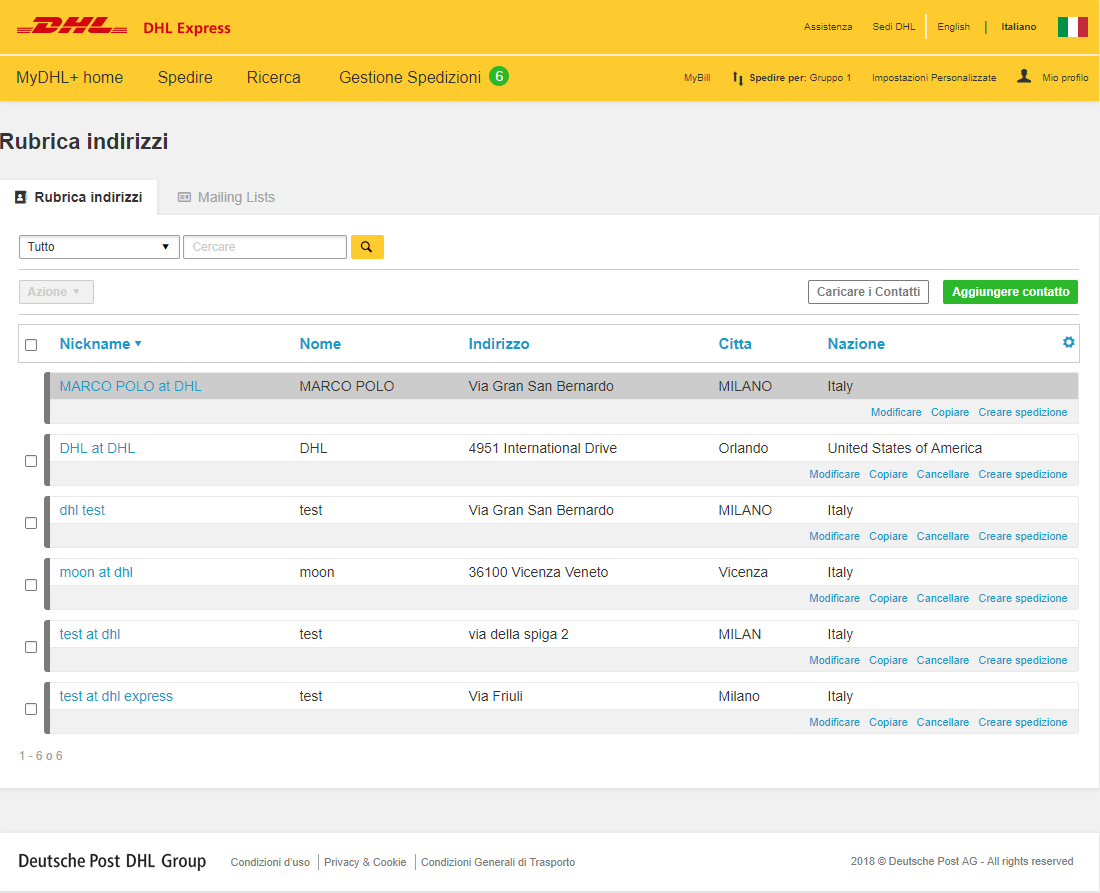The image size is (1100, 893).
Task: Click Aggiungere contatto green button
Action: [x=1010, y=292]
